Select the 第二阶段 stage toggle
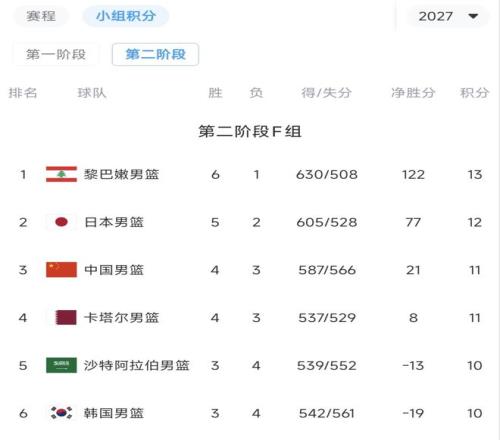500x440 pixels. click(x=156, y=54)
